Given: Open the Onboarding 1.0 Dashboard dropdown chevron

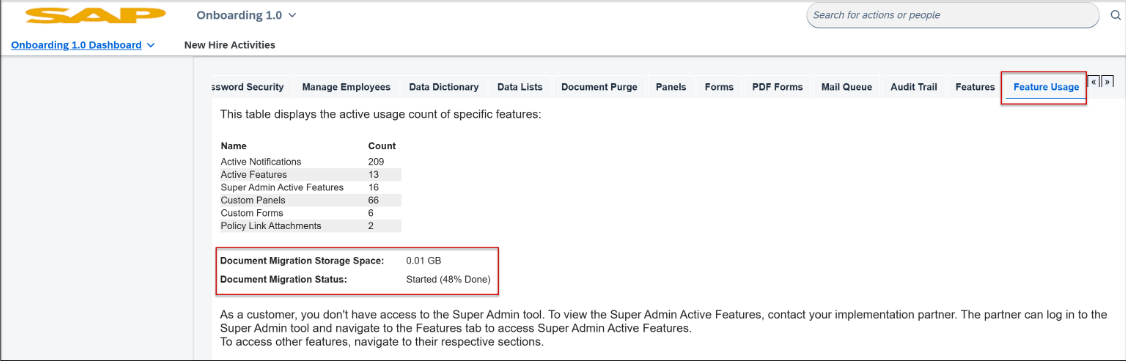Looking at the screenshot, I should click(x=151, y=45).
